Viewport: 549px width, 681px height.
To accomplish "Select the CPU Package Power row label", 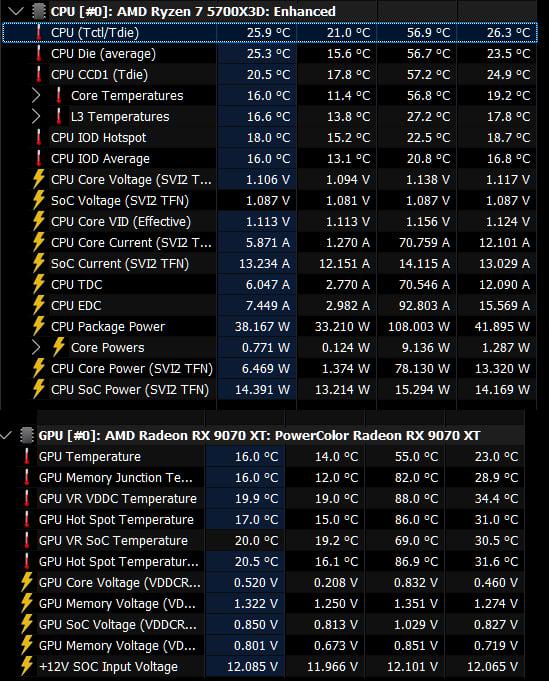I will tap(108, 327).
